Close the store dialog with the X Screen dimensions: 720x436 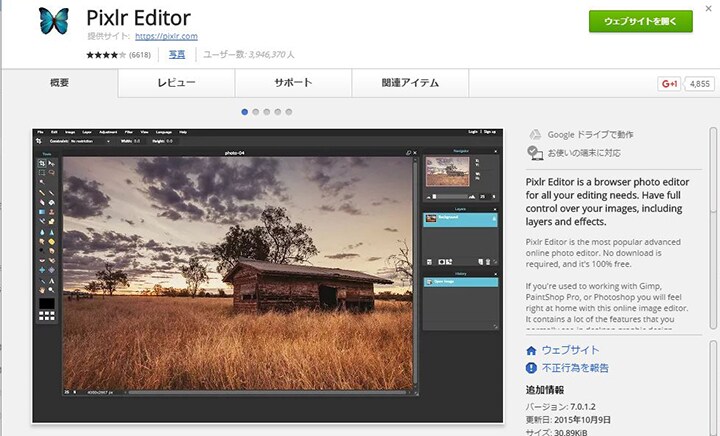[709, 8]
